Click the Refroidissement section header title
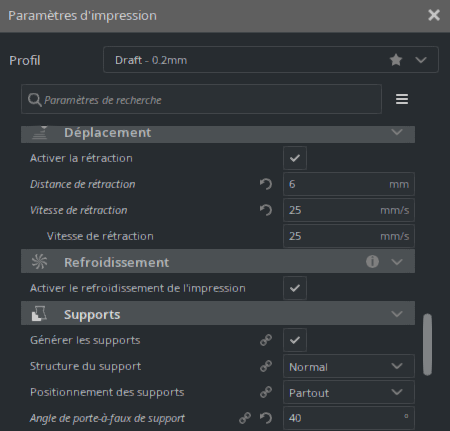The height and width of the screenshot is (431, 450). [x=116, y=262]
